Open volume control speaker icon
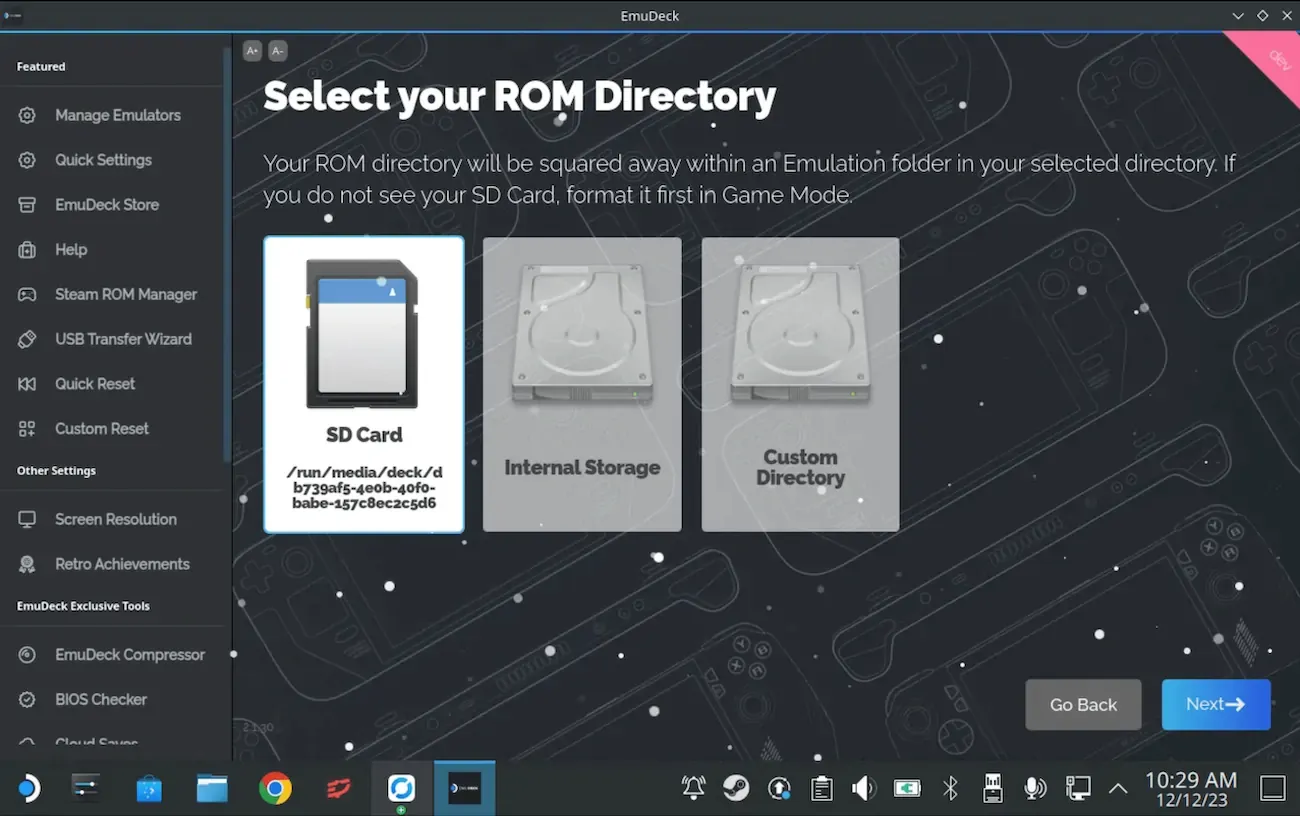1300x816 pixels. (x=864, y=788)
